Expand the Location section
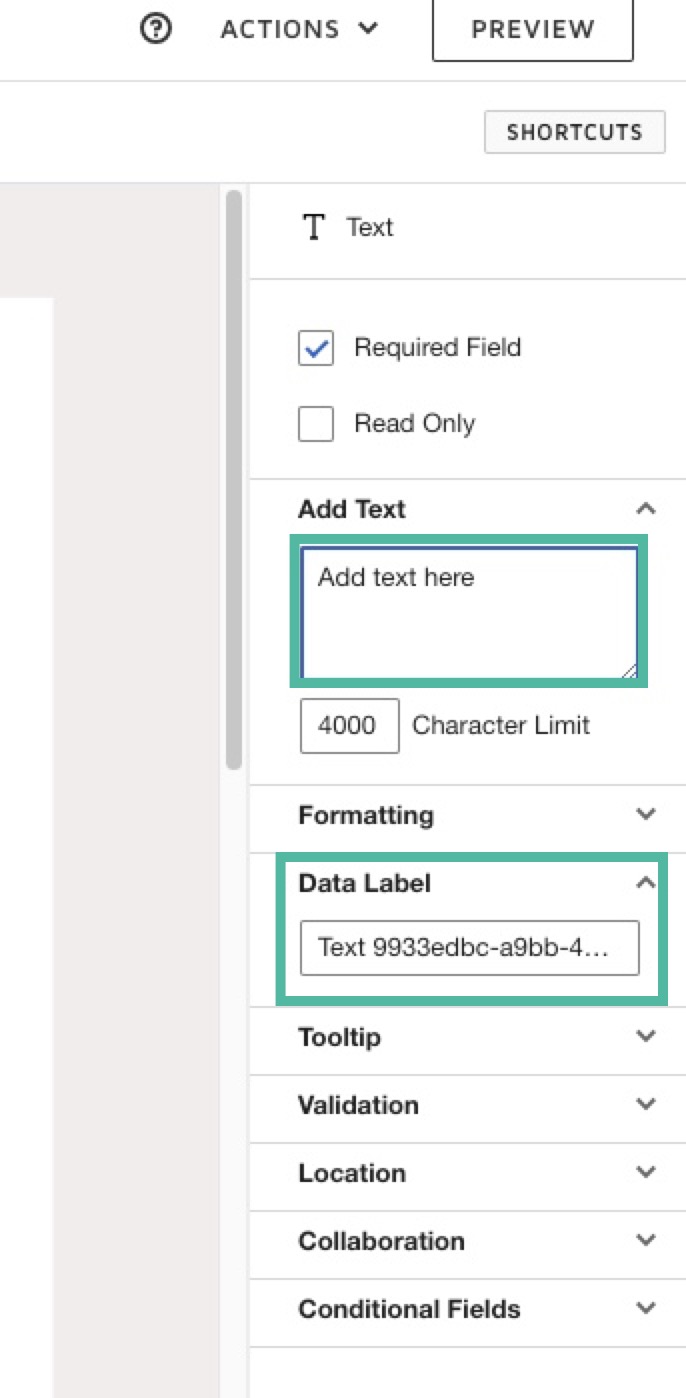The width and height of the screenshot is (686, 1398). pos(646,1173)
